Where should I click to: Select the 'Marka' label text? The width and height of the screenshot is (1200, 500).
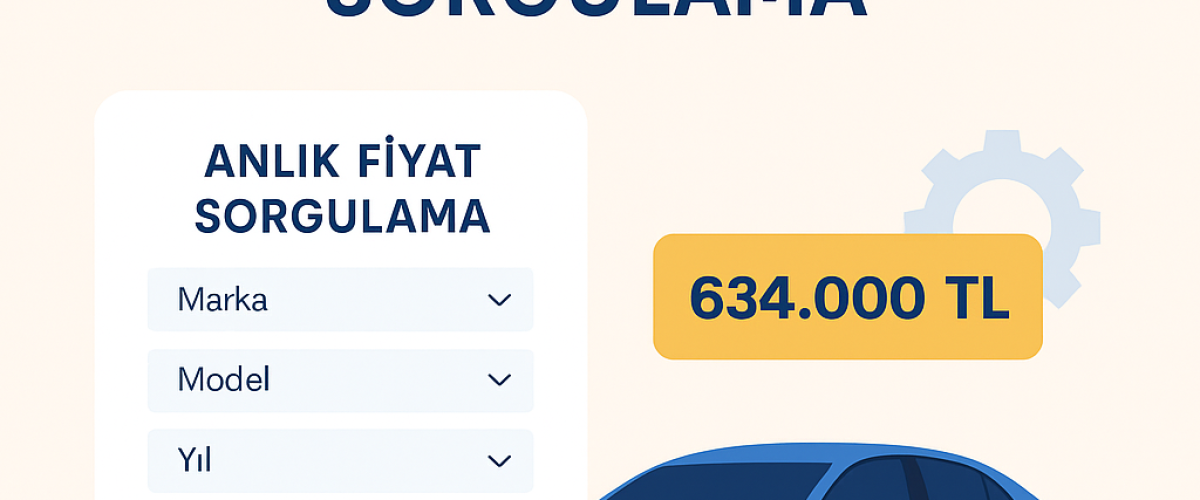click(222, 299)
